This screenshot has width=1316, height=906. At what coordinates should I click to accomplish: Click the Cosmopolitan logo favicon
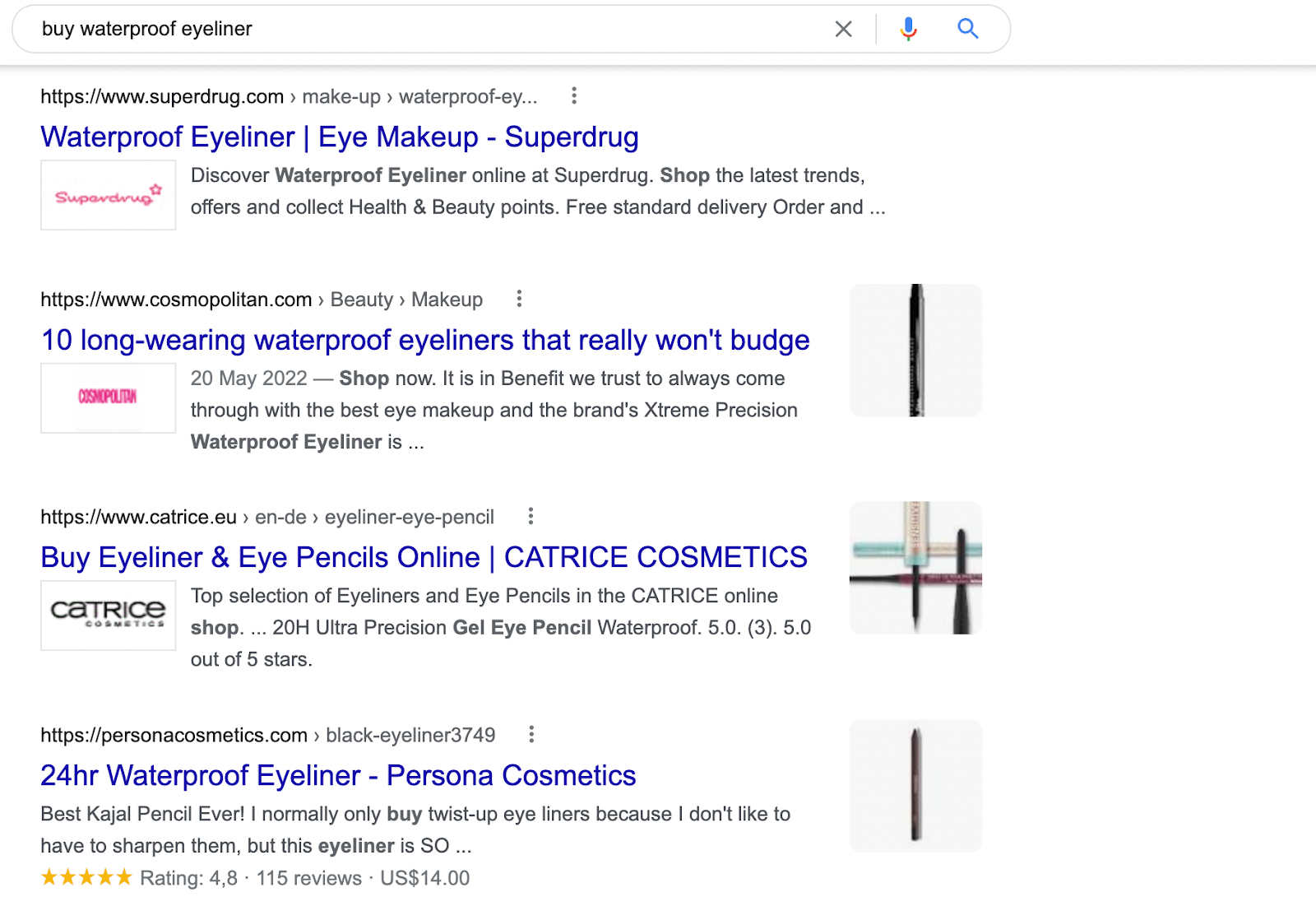click(109, 397)
